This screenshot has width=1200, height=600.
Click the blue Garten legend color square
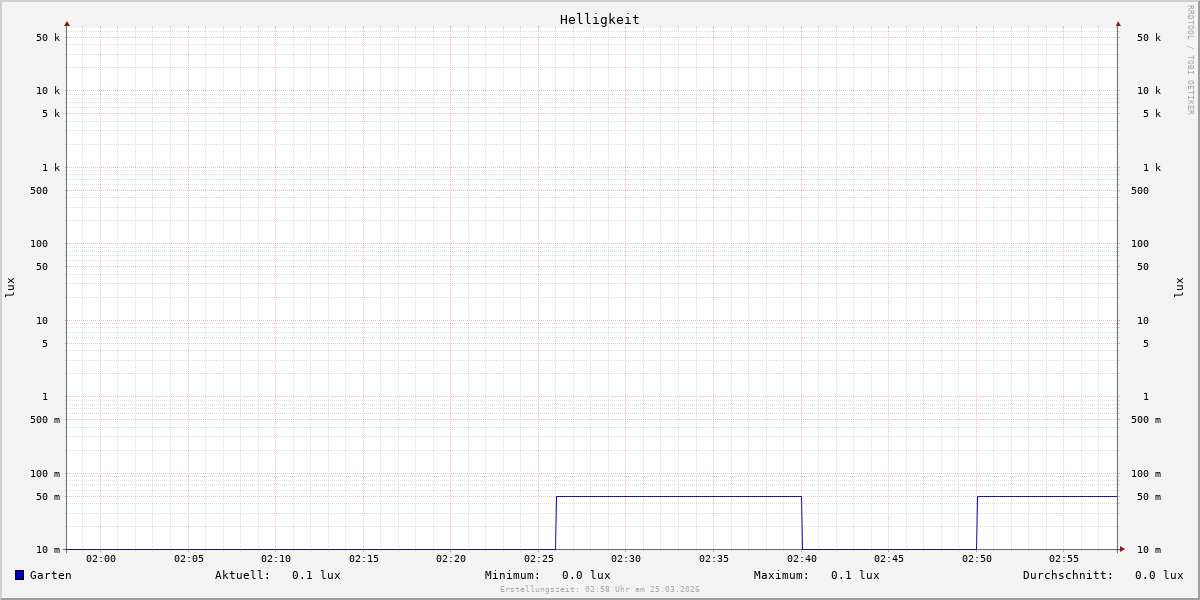click(19, 575)
